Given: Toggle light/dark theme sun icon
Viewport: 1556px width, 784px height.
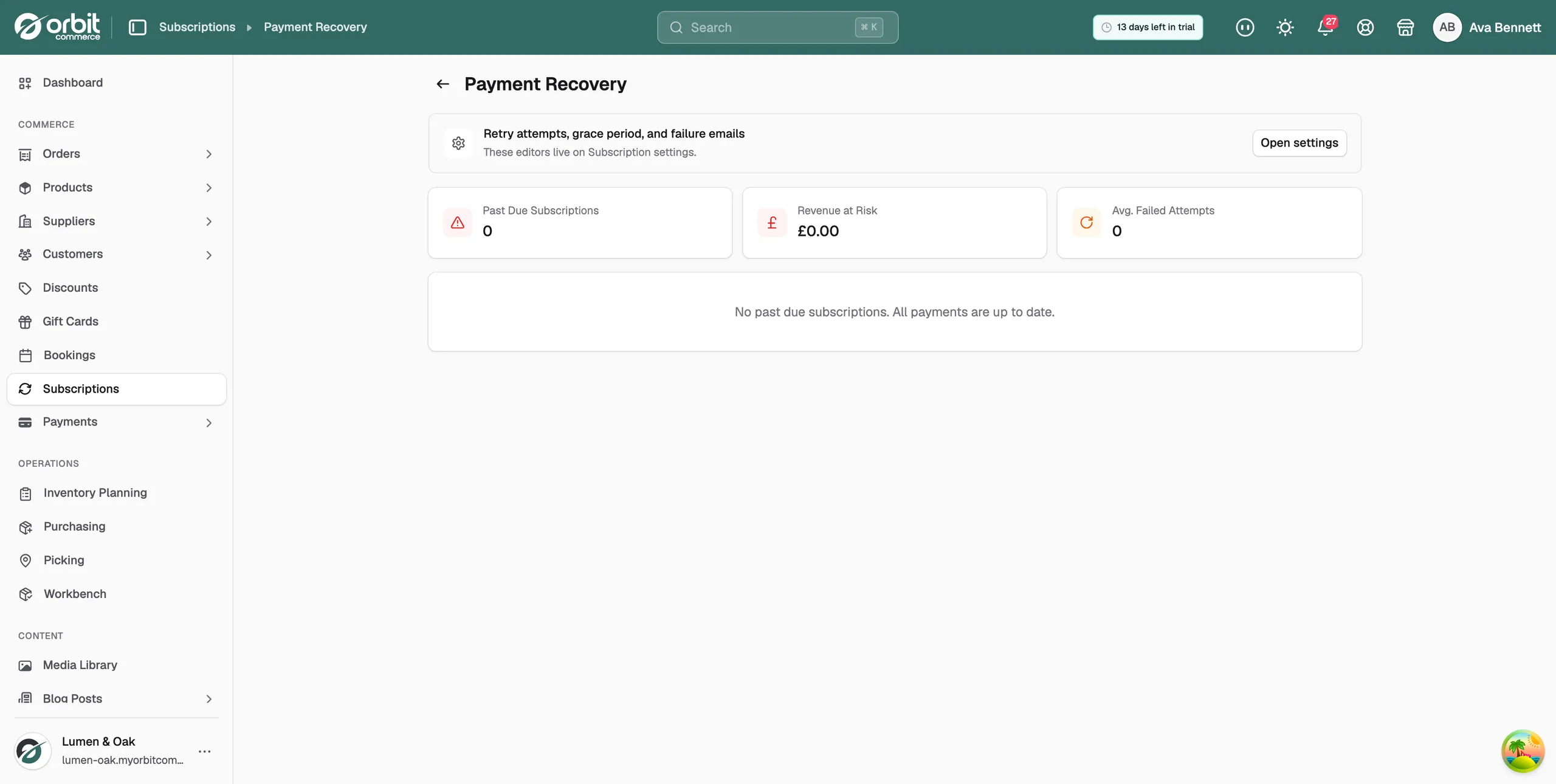Looking at the screenshot, I should (x=1285, y=27).
